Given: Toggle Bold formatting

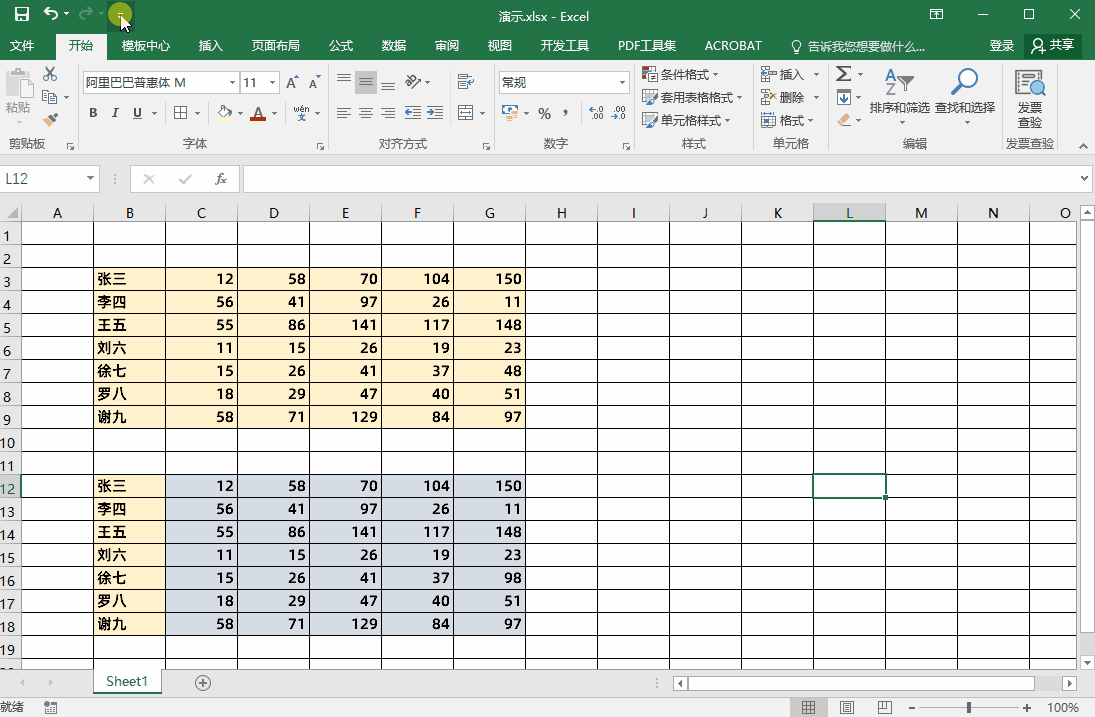Looking at the screenshot, I should (93, 113).
